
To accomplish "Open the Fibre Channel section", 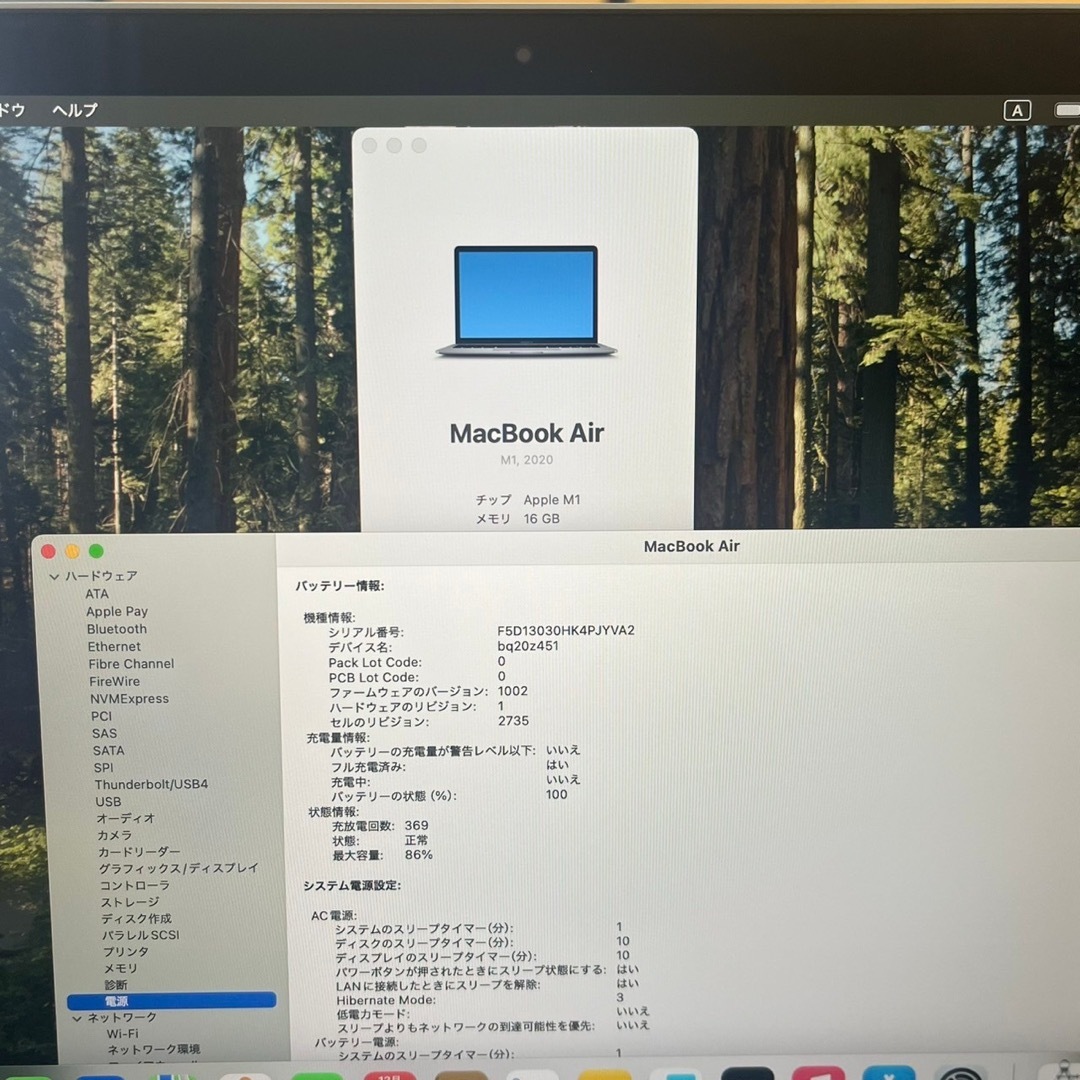I will 131,664.
